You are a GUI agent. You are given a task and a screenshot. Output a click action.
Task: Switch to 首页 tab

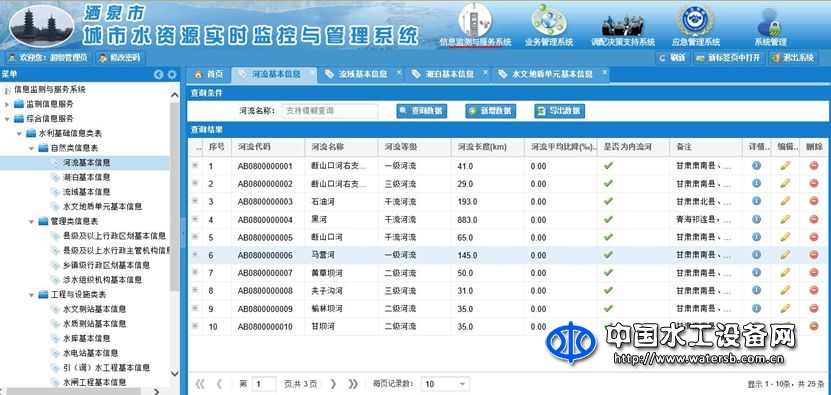point(208,74)
